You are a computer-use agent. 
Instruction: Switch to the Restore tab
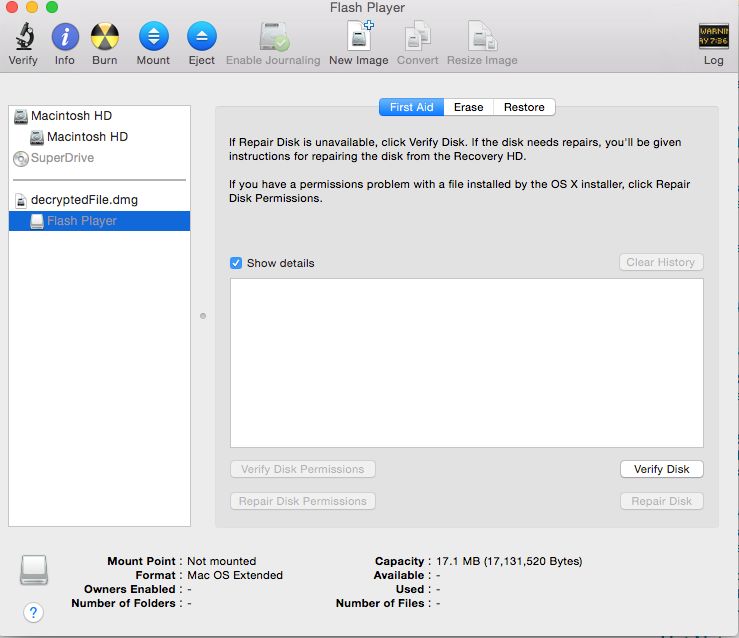click(524, 107)
